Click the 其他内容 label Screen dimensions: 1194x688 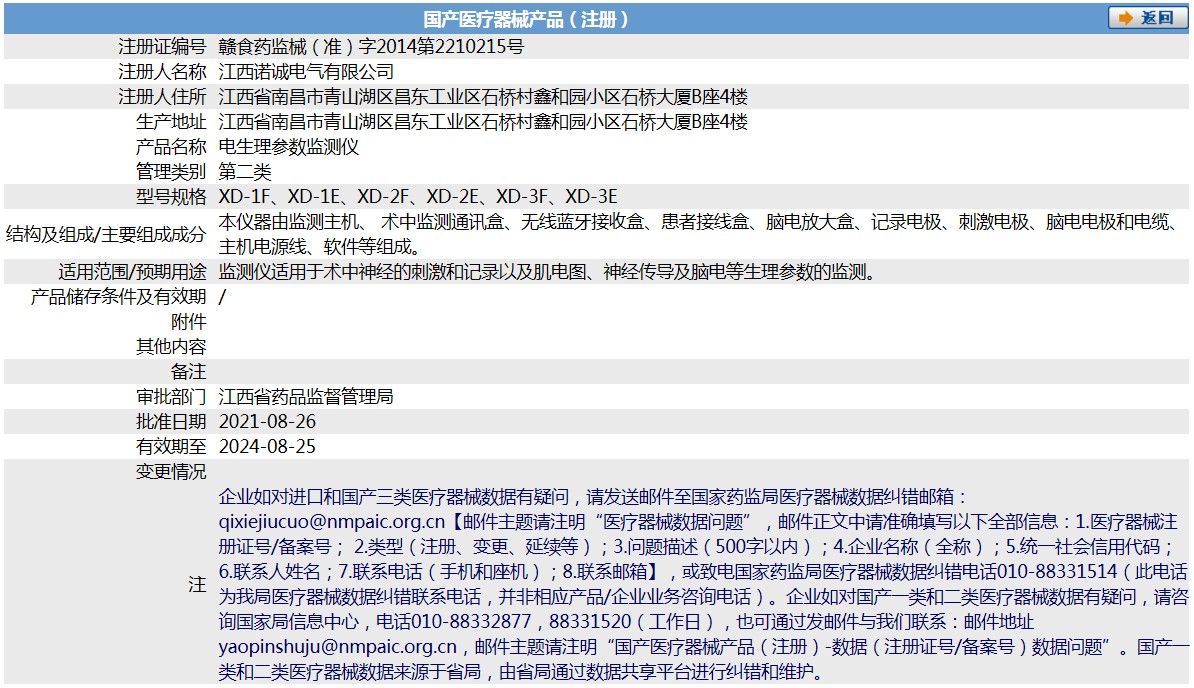(x=171, y=346)
